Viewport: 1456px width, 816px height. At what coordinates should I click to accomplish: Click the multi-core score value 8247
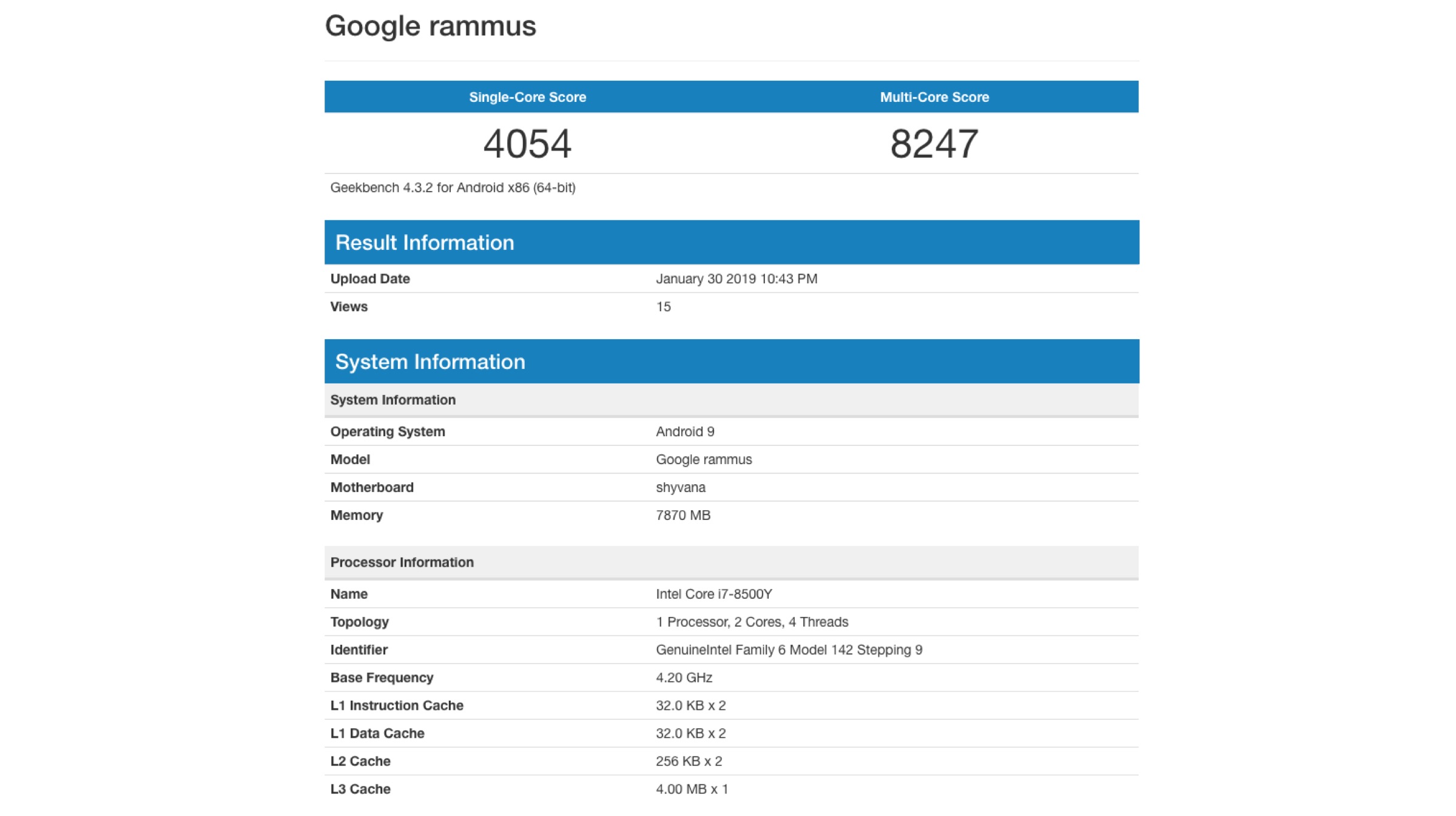(934, 144)
